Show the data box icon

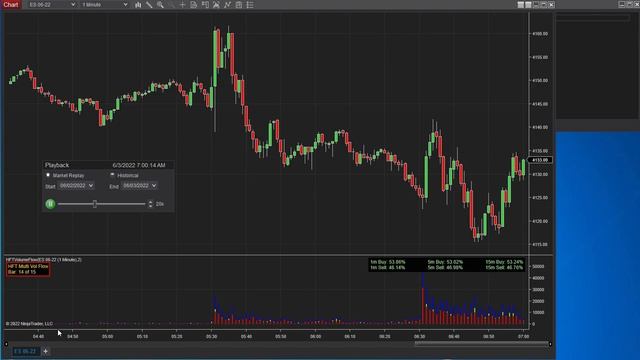(194, 5)
